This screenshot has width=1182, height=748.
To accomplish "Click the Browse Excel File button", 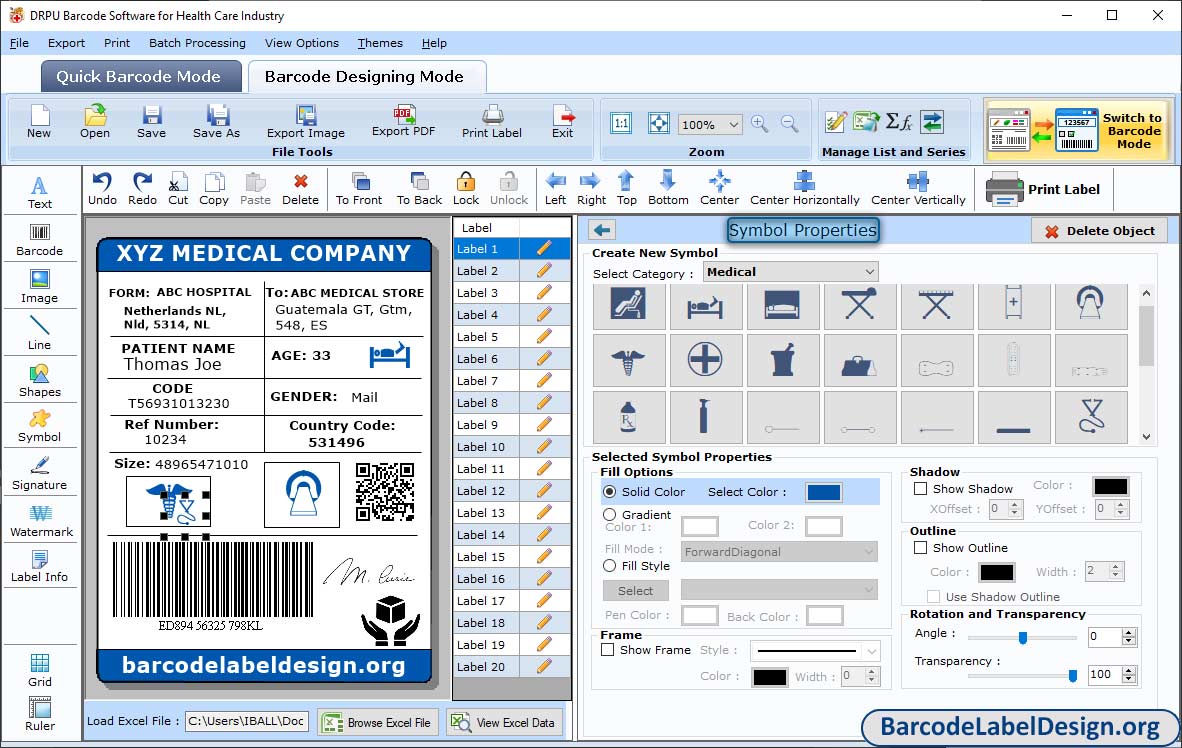I will point(378,722).
